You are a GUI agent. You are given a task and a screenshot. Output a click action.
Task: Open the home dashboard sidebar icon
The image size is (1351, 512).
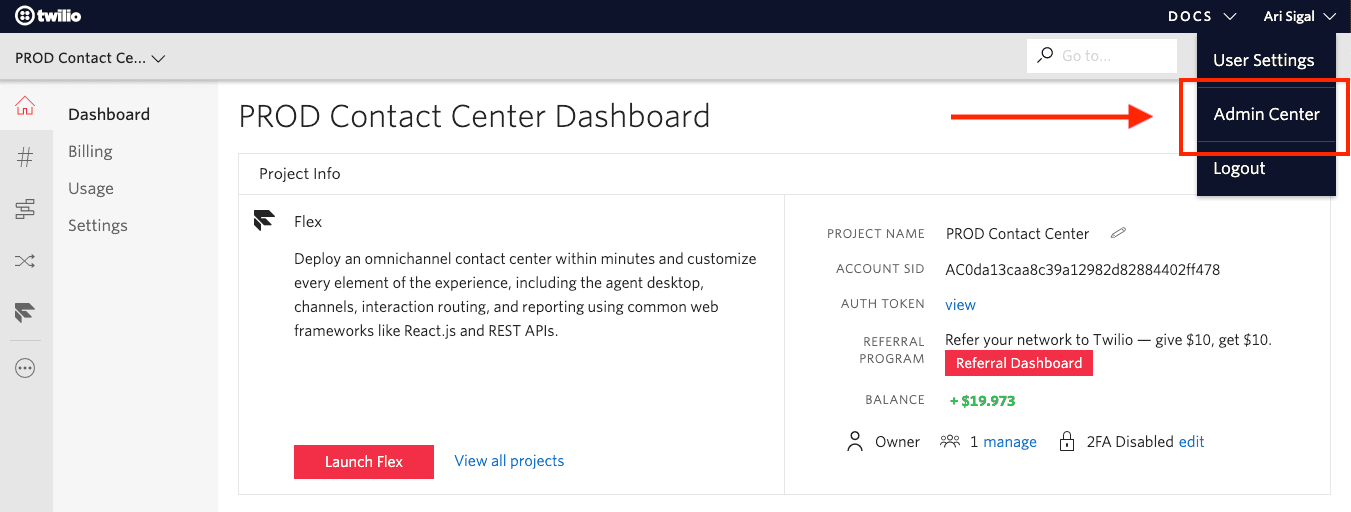(25, 106)
